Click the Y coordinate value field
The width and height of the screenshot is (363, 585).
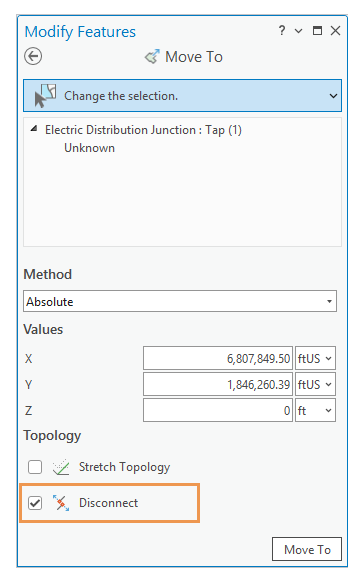(218, 384)
